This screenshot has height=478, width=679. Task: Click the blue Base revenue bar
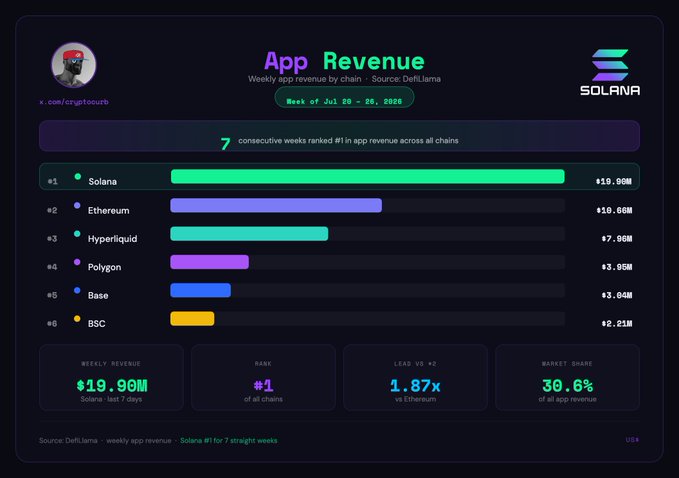(x=200, y=290)
